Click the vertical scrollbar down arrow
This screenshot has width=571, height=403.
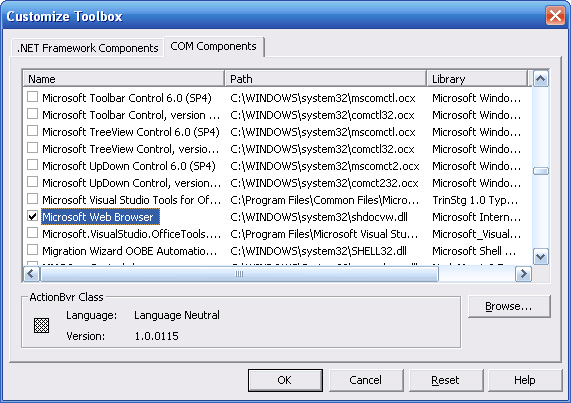point(541,257)
